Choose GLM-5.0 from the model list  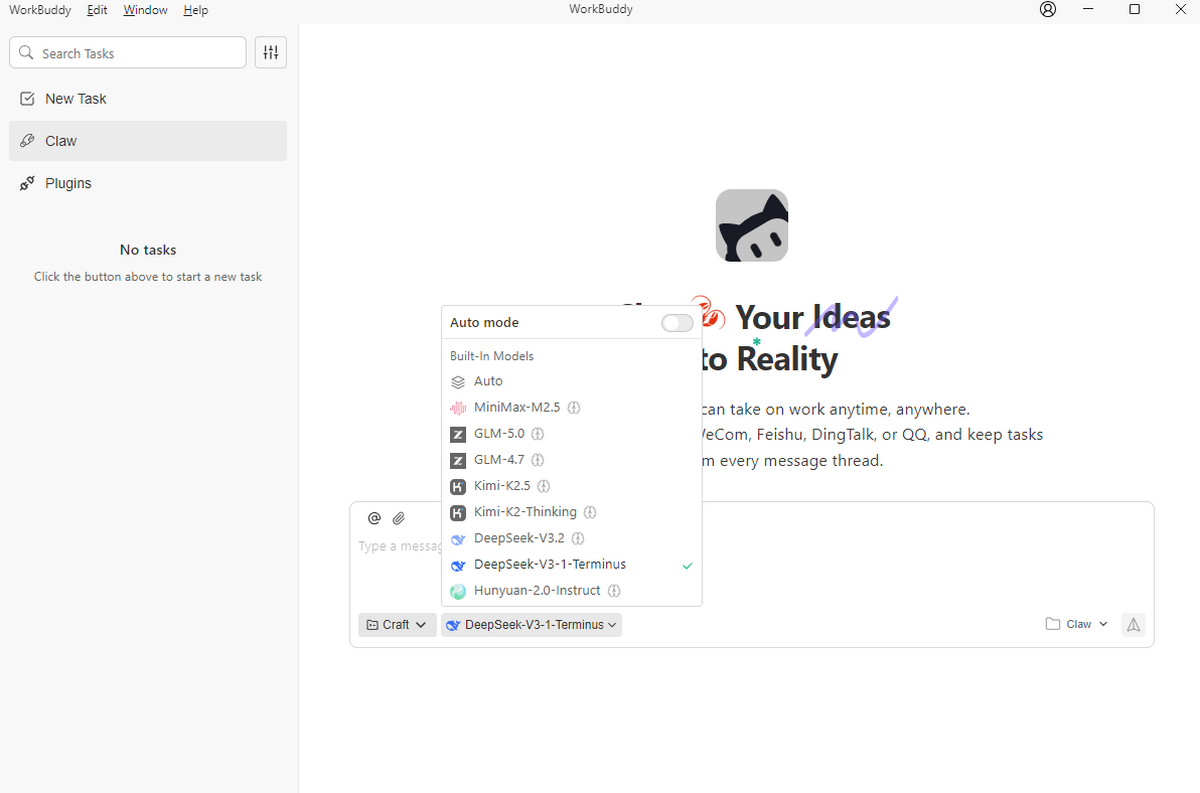[499, 434]
